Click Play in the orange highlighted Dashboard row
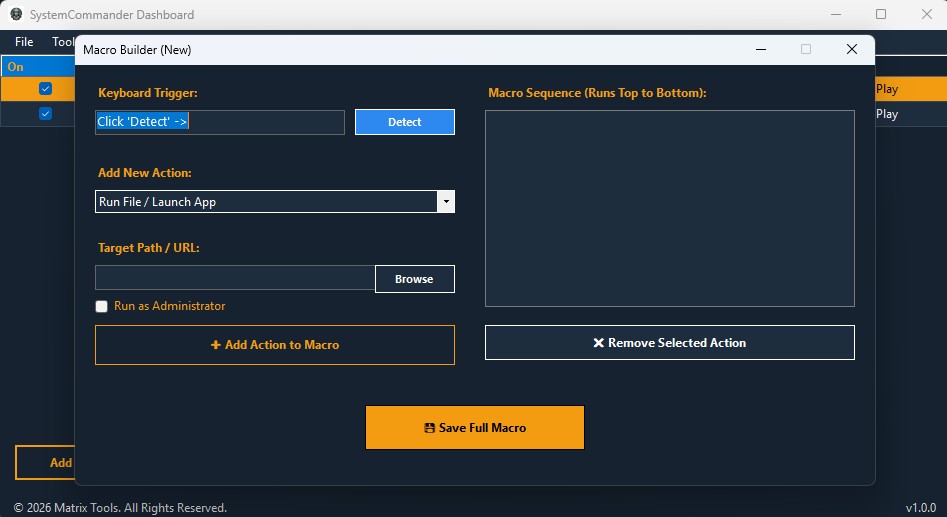Screen dimensions: 947x517 [x=887, y=89]
